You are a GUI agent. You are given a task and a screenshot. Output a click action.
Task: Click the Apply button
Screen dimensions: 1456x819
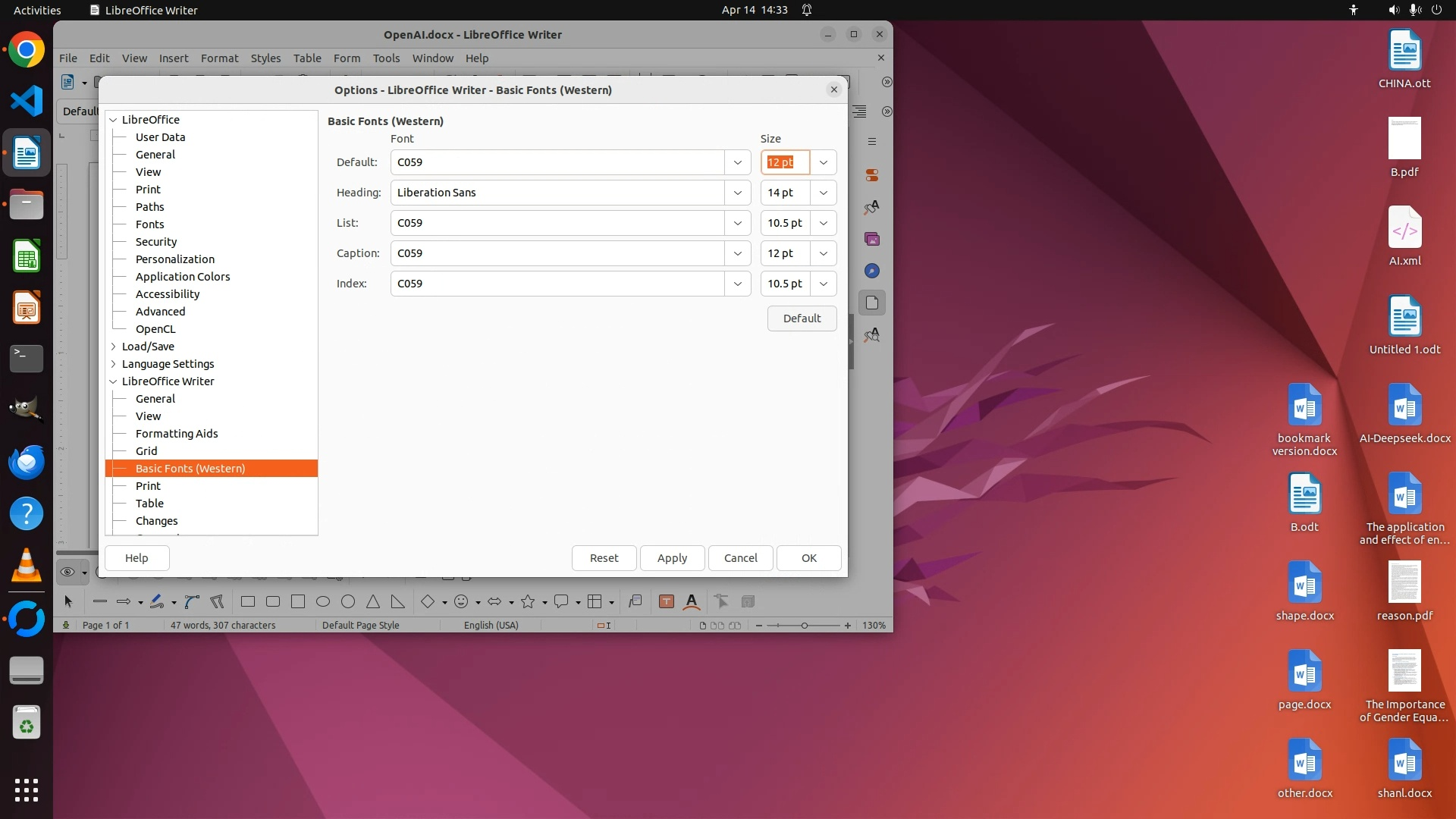(x=672, y=558)
